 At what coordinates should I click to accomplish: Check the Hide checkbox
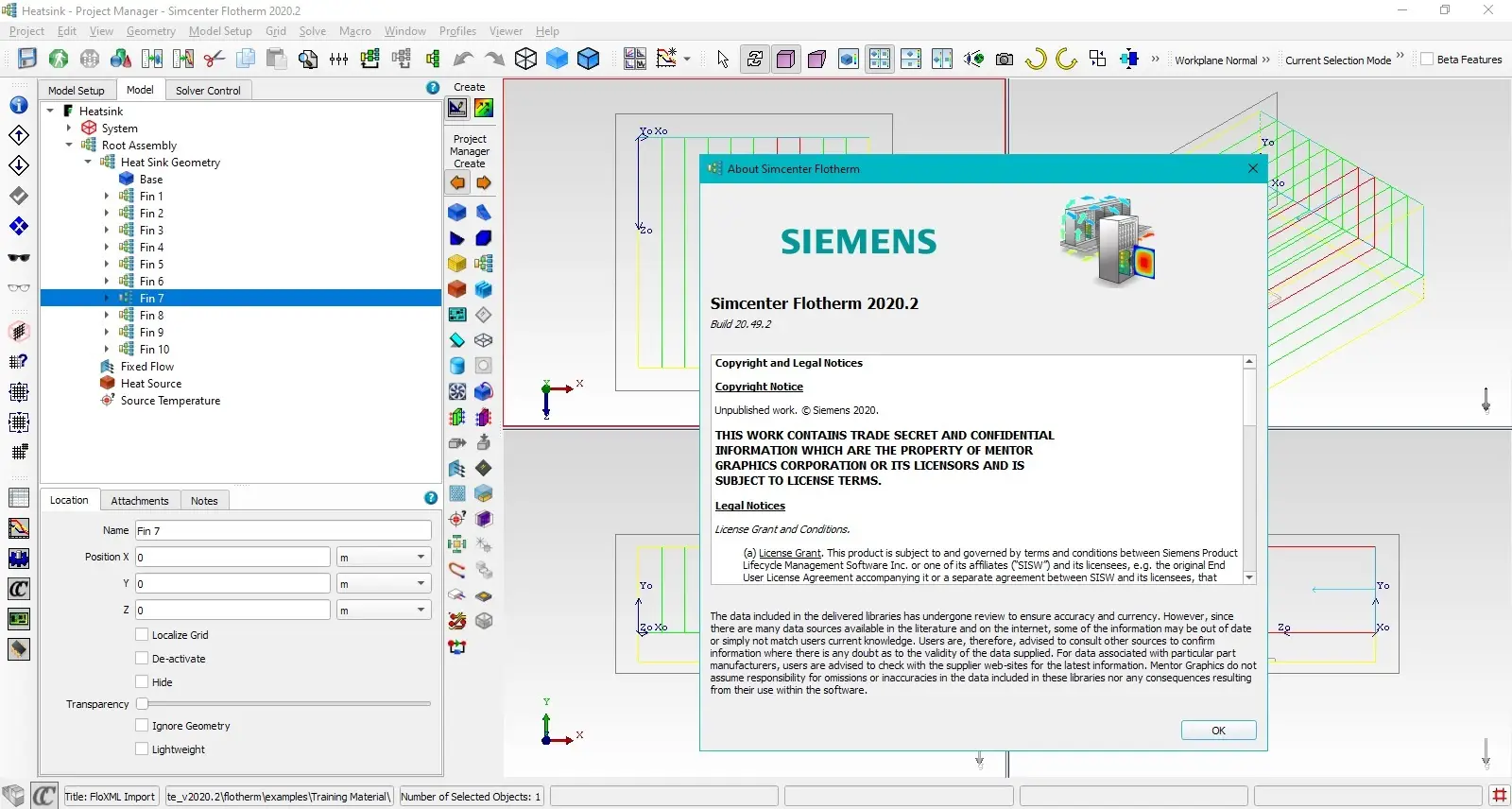(x=142, y=681)
